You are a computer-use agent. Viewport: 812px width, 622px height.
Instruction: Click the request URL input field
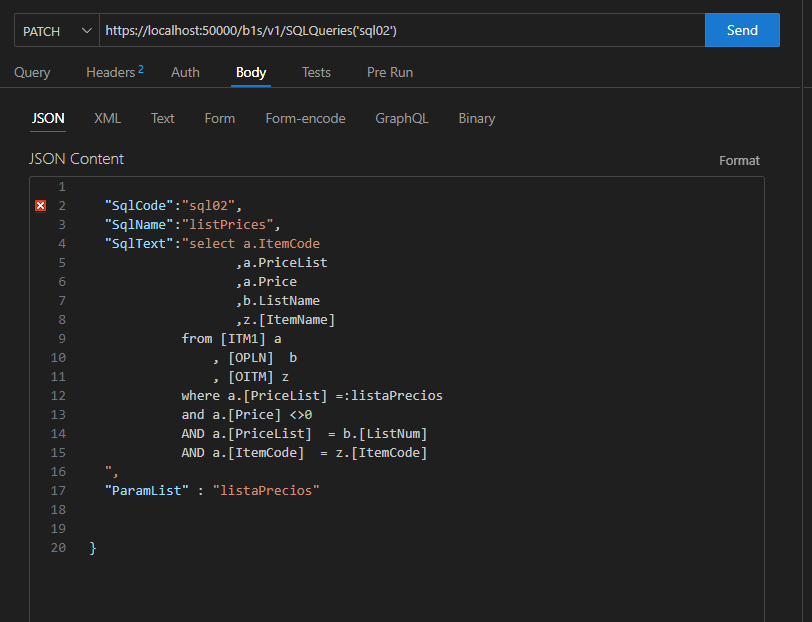tap(400, 31)
